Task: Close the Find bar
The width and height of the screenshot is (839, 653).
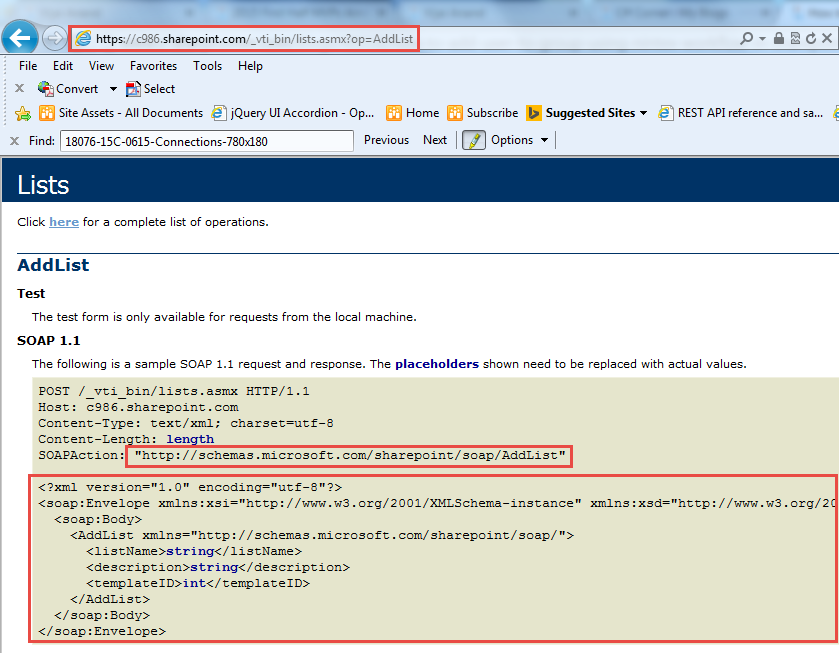Action: pos(14,141)
